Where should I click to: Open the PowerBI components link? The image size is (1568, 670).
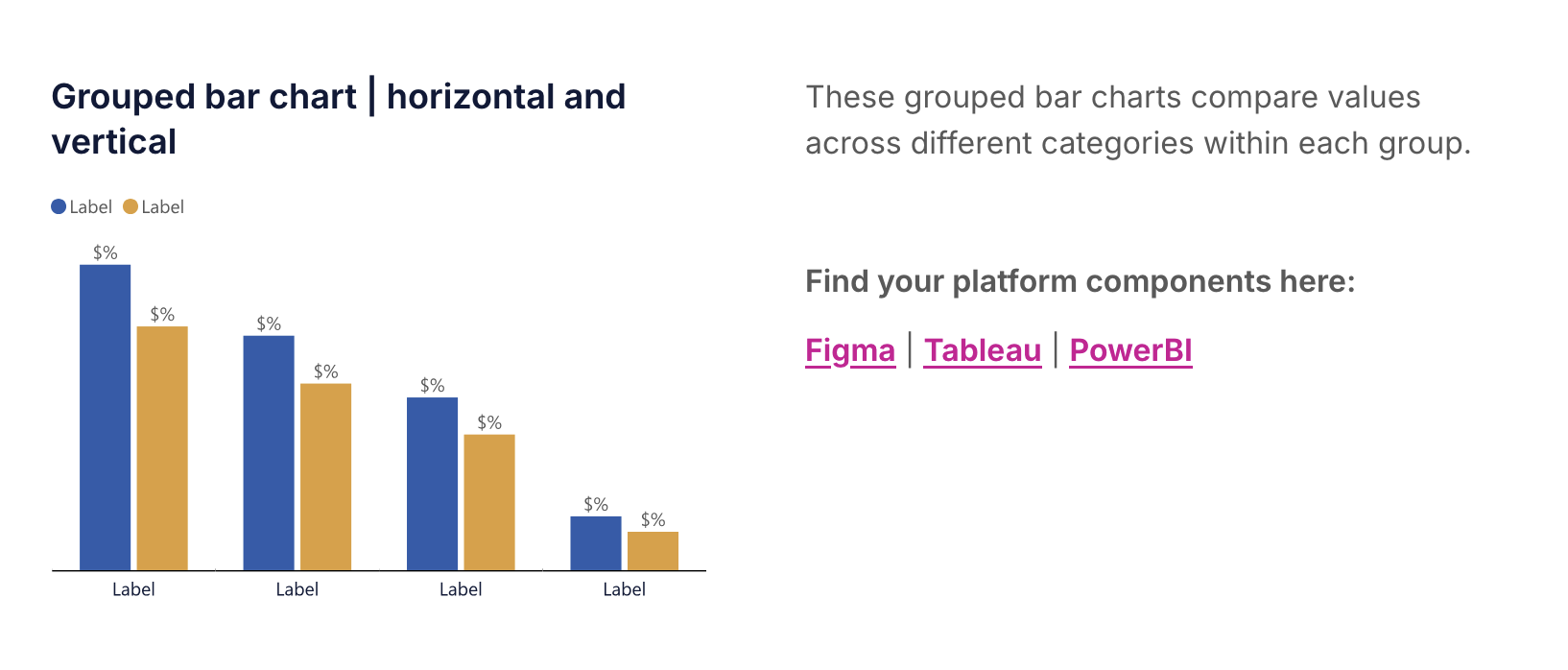pos(1130,350)
